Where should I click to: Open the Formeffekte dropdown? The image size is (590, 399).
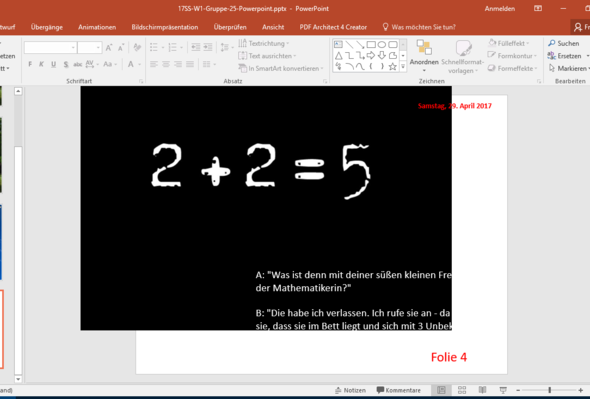point(512,68)
